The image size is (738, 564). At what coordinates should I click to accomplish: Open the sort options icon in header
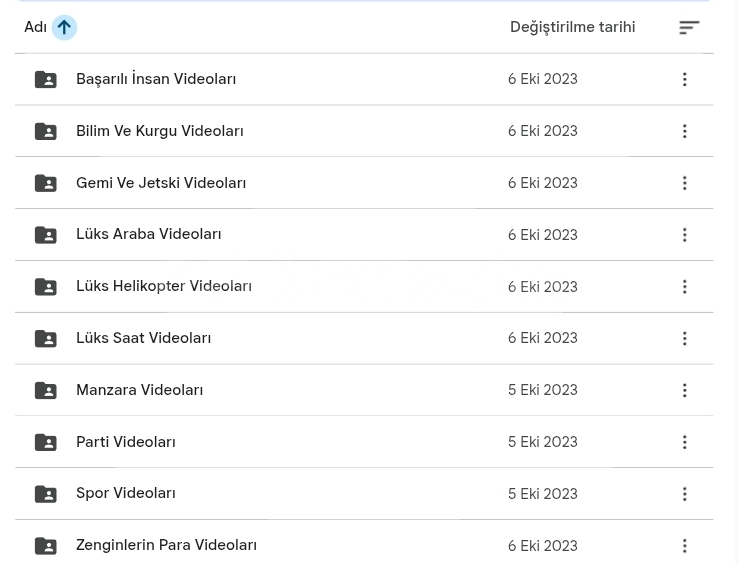[688, 27]
